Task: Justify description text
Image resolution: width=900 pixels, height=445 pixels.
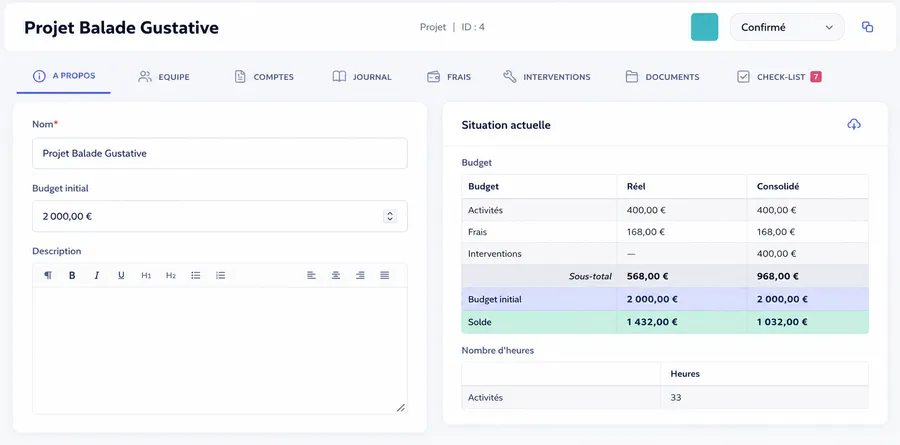Action: pyautogui.click(x=385, y=276)
